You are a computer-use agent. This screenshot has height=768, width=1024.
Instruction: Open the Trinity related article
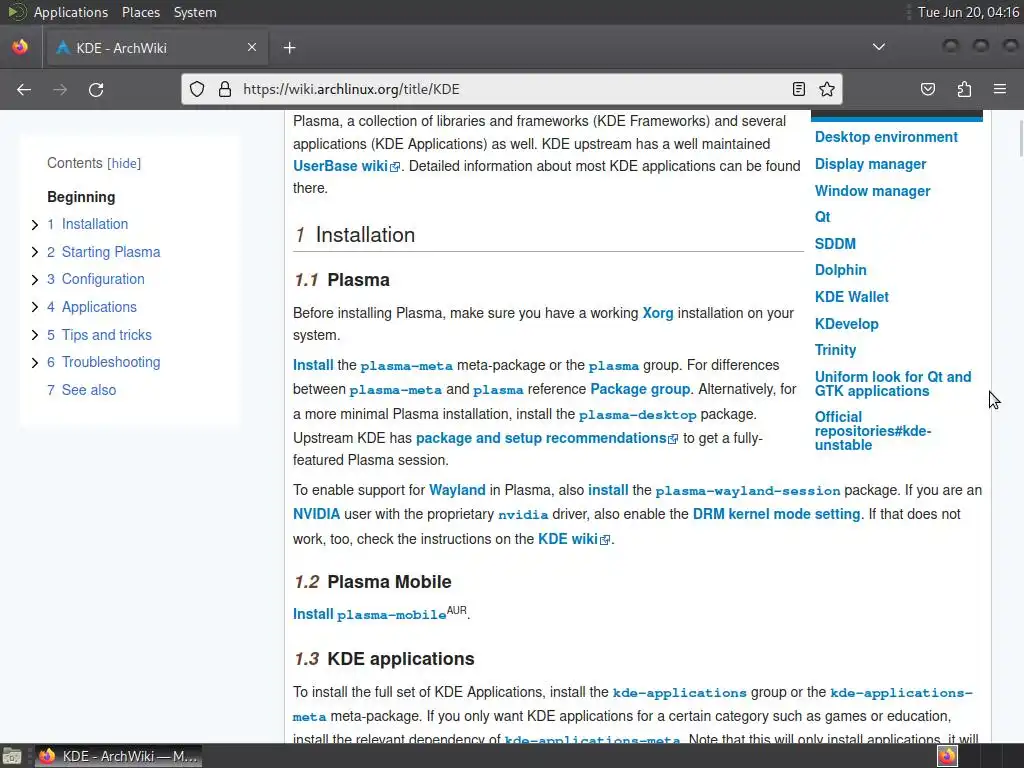(x=835, y=350)
